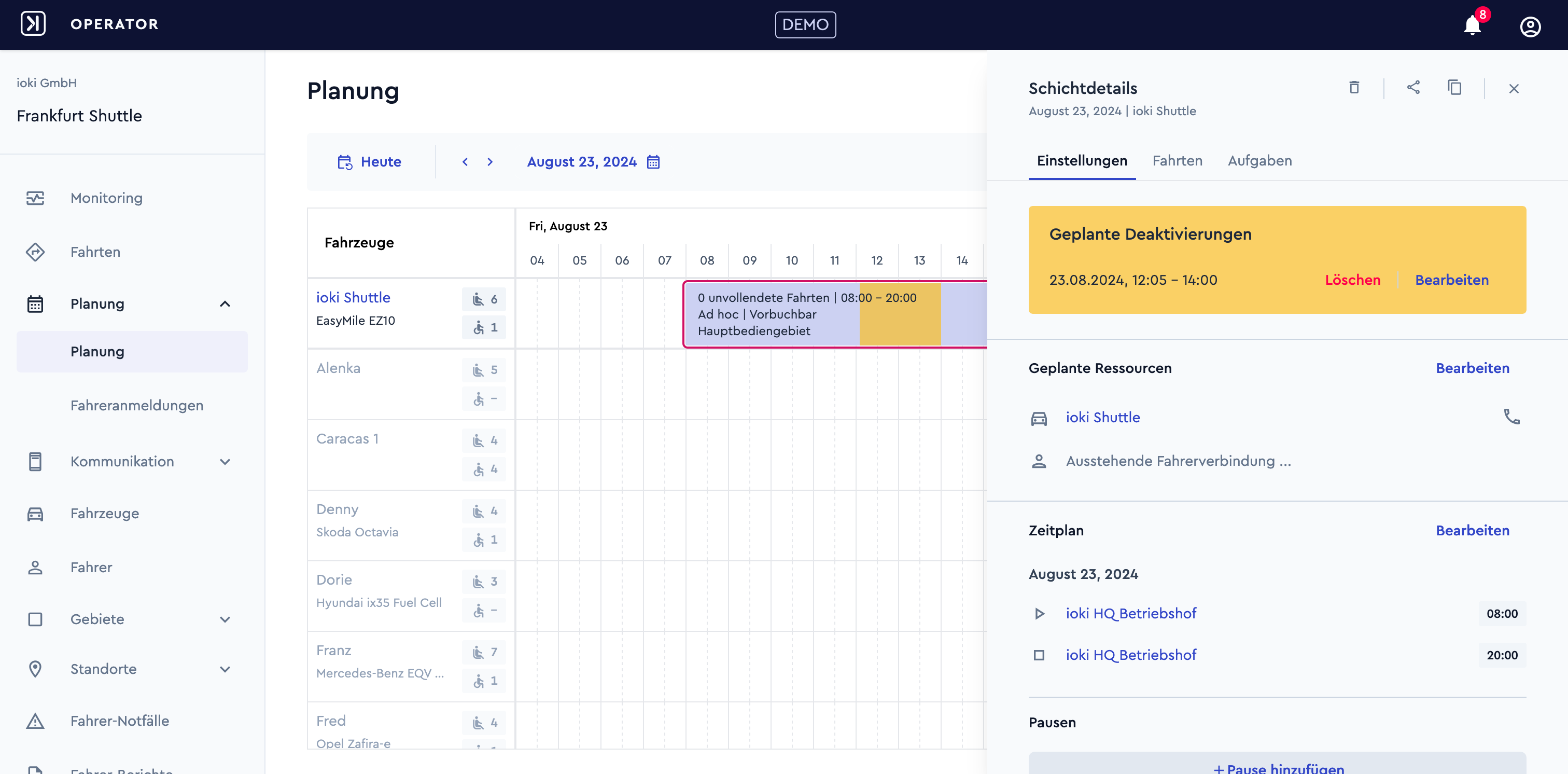Share the shift via share icon
The width and height of the screenshot is (1568, 774).
point(1413,88)
